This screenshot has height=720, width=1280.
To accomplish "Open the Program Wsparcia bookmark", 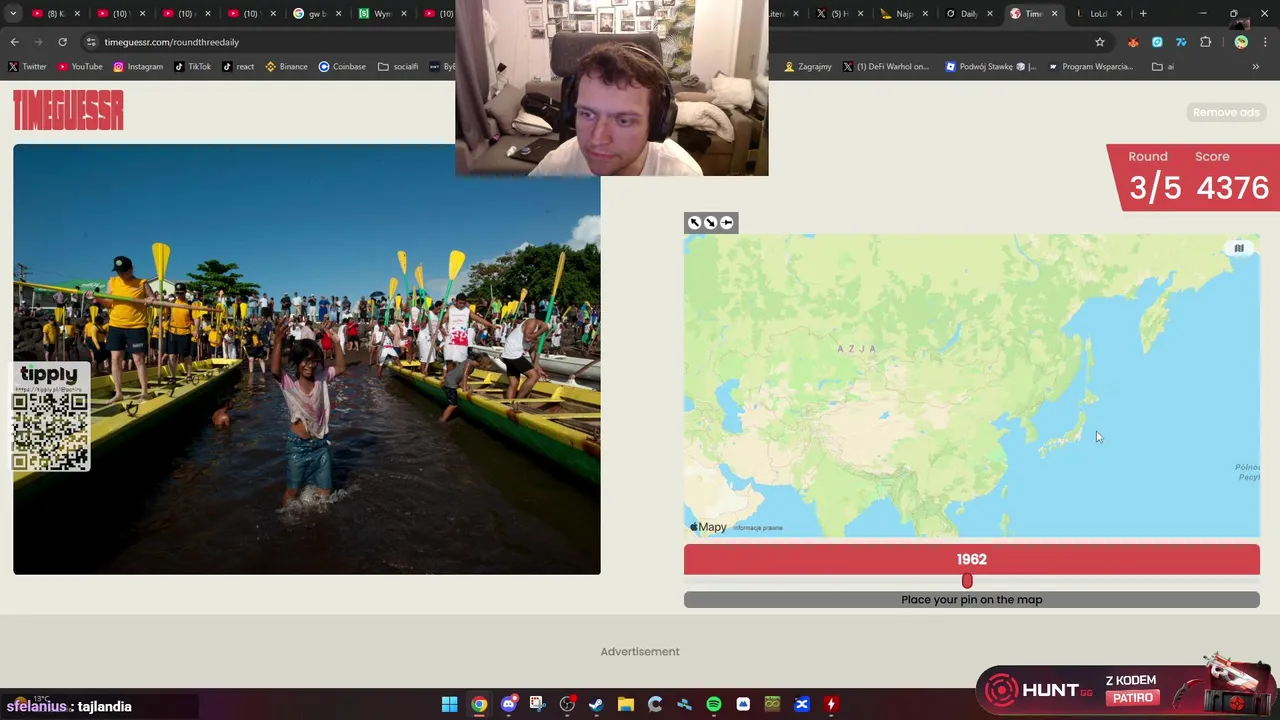I will coord(1090,66).
